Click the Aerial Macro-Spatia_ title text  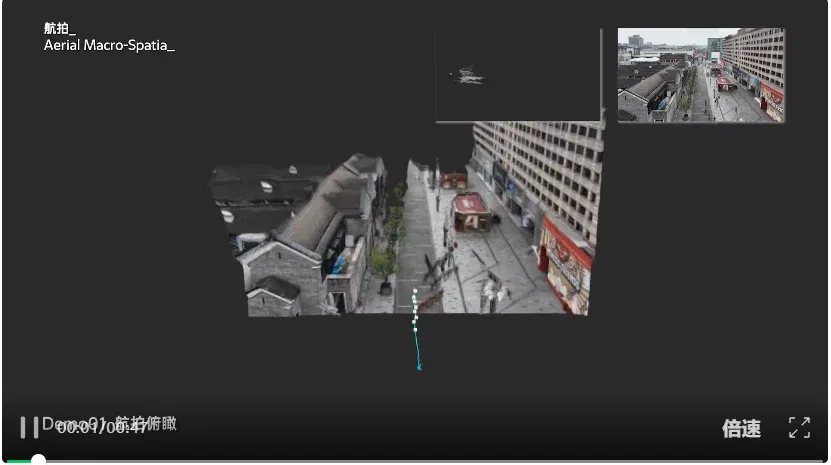109,46
